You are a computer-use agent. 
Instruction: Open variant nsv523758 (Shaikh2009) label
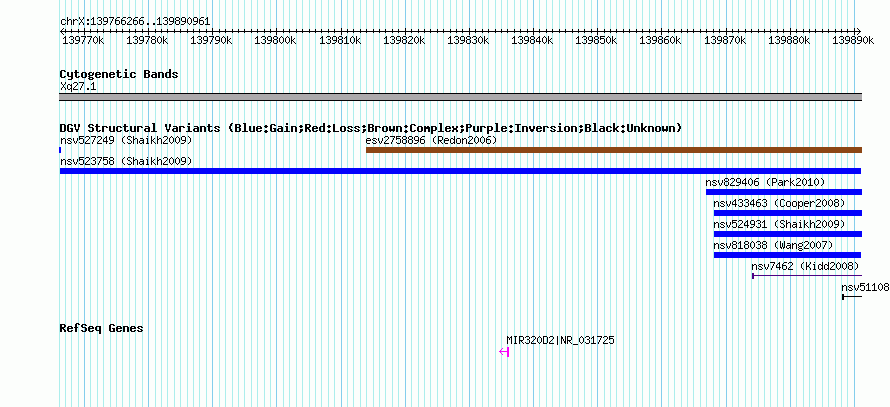pyautogui.click(x=126, y=161)
